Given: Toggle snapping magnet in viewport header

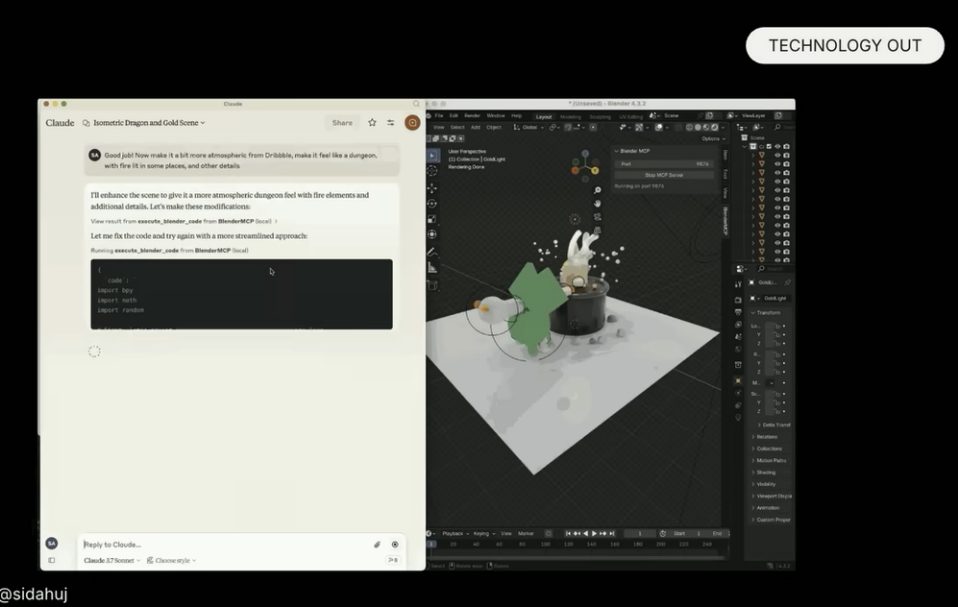Looking at the screenshot, I should click(568, 128).
